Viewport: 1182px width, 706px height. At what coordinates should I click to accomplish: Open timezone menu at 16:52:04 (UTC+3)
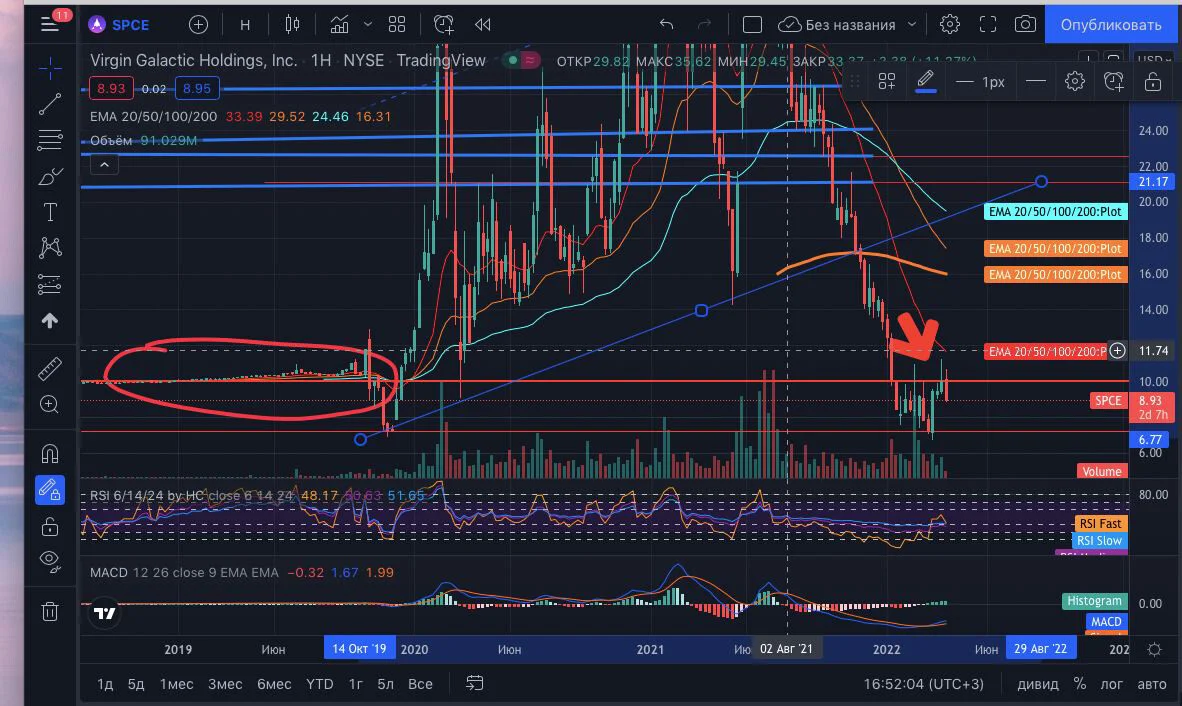(x=923, y=684)
